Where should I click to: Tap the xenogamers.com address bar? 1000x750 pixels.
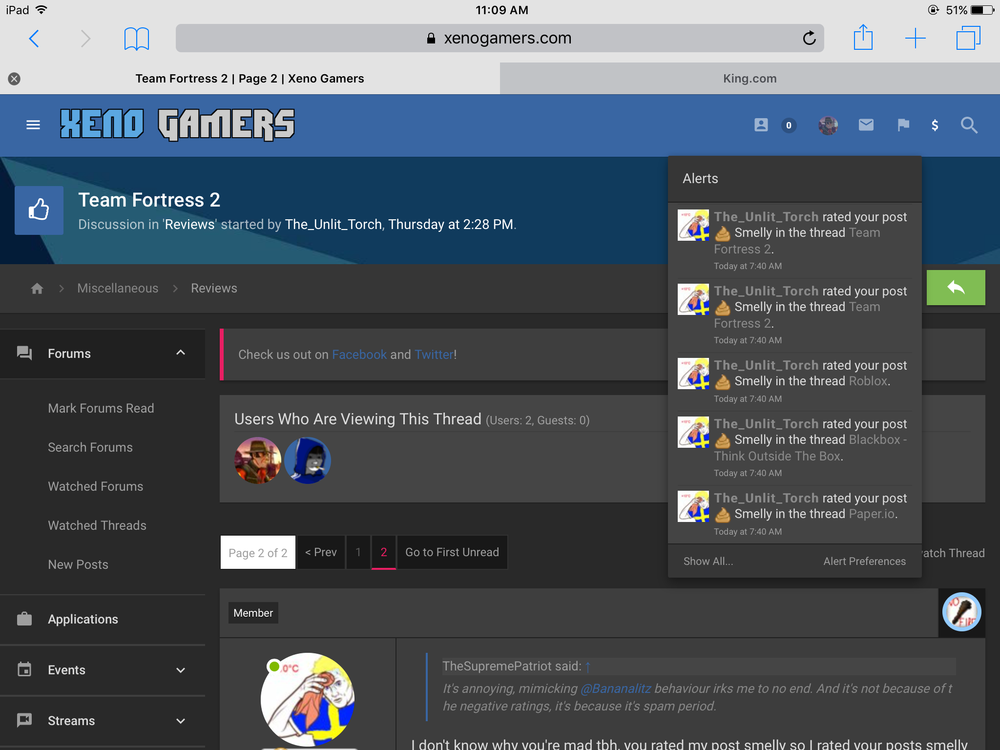click(x=499, y=38)
